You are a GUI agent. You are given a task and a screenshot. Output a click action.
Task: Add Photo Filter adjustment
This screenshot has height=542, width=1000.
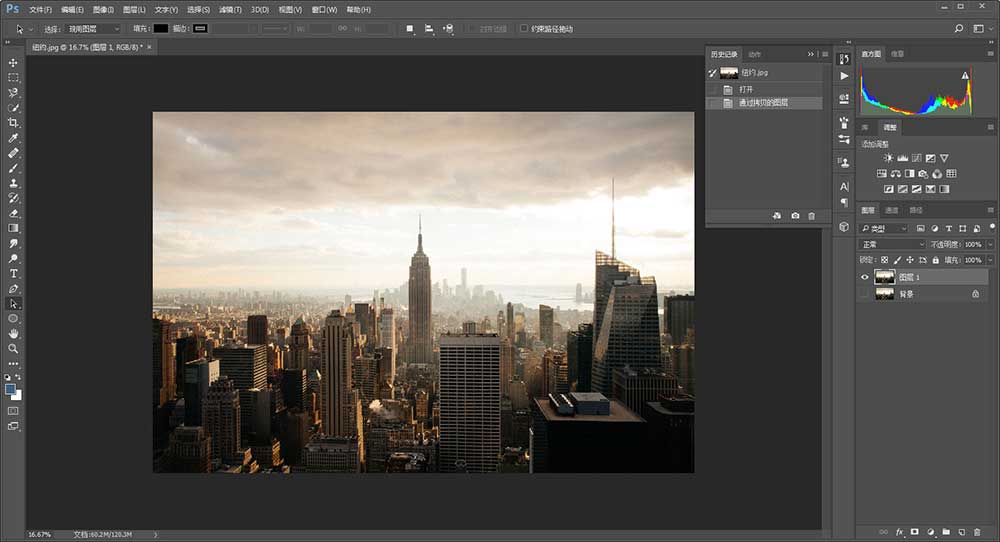[x=923, y=173]
